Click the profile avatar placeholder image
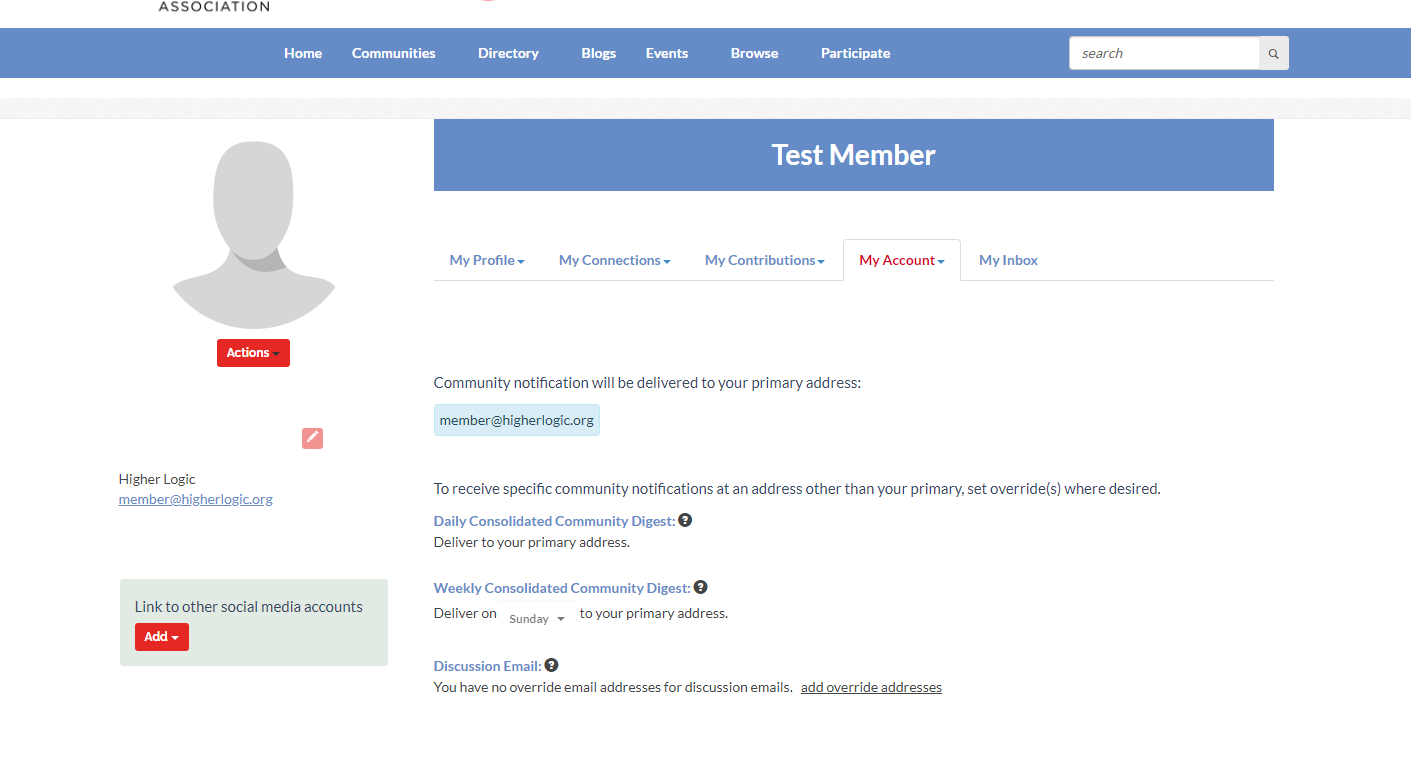This screenshot has height=765, width=1411. click(x=254, y=235)
